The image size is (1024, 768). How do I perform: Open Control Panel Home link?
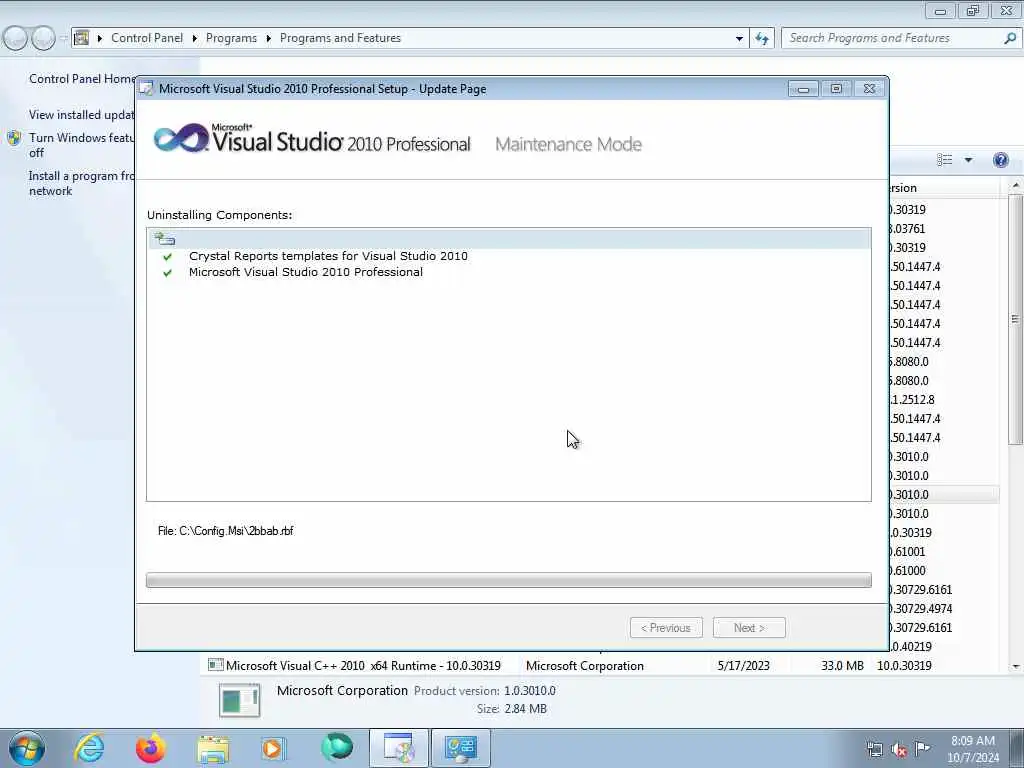click(82, 78)
